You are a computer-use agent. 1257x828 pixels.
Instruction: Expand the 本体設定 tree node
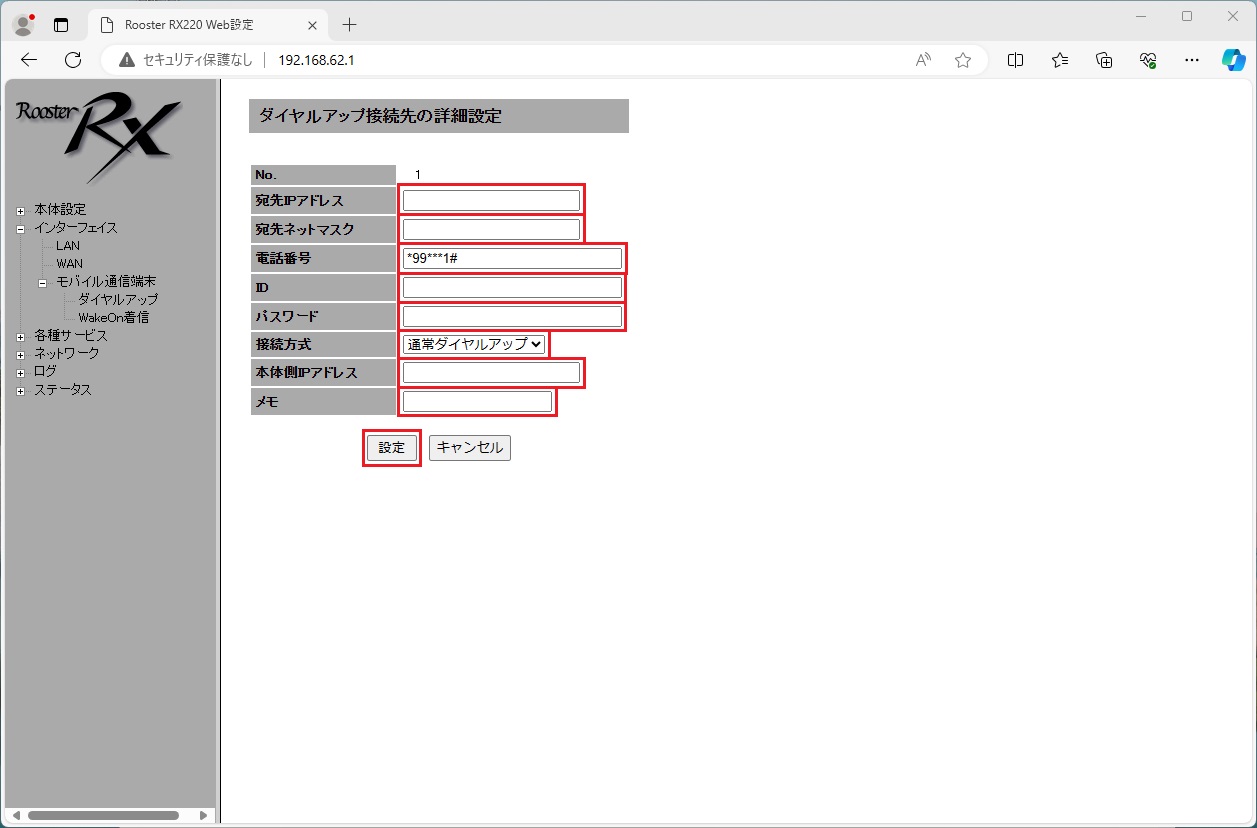tap(21, 210)
